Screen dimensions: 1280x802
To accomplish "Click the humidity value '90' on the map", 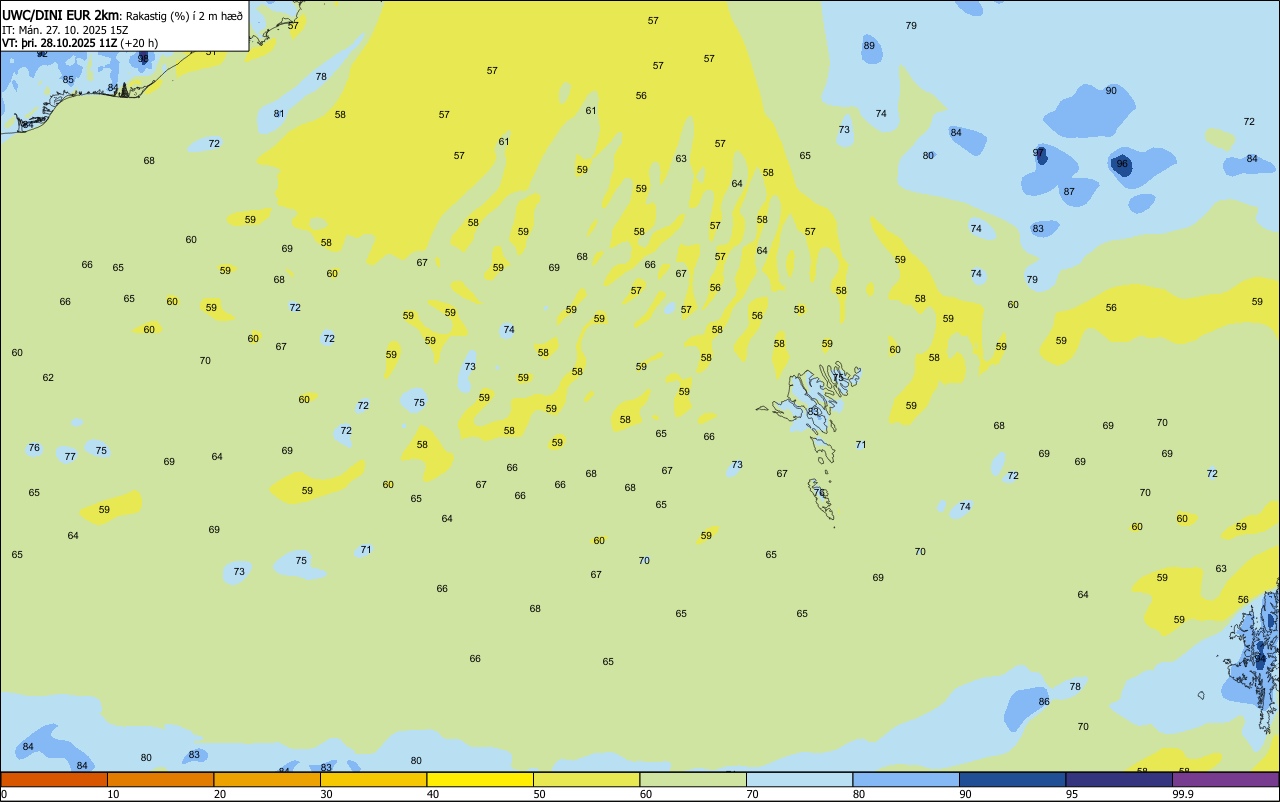I will click(x=1111, y=91).
